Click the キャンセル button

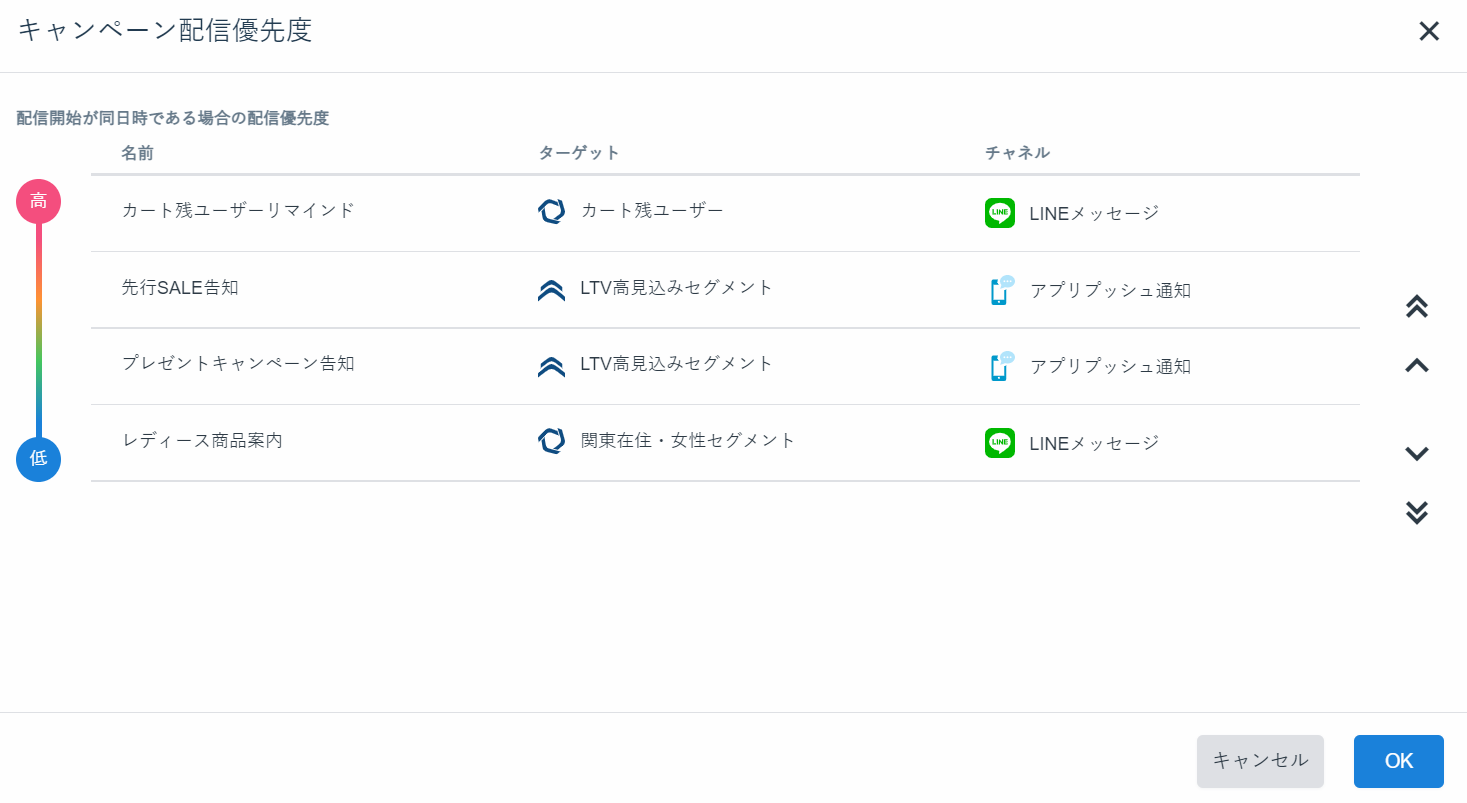(1260, 761)
